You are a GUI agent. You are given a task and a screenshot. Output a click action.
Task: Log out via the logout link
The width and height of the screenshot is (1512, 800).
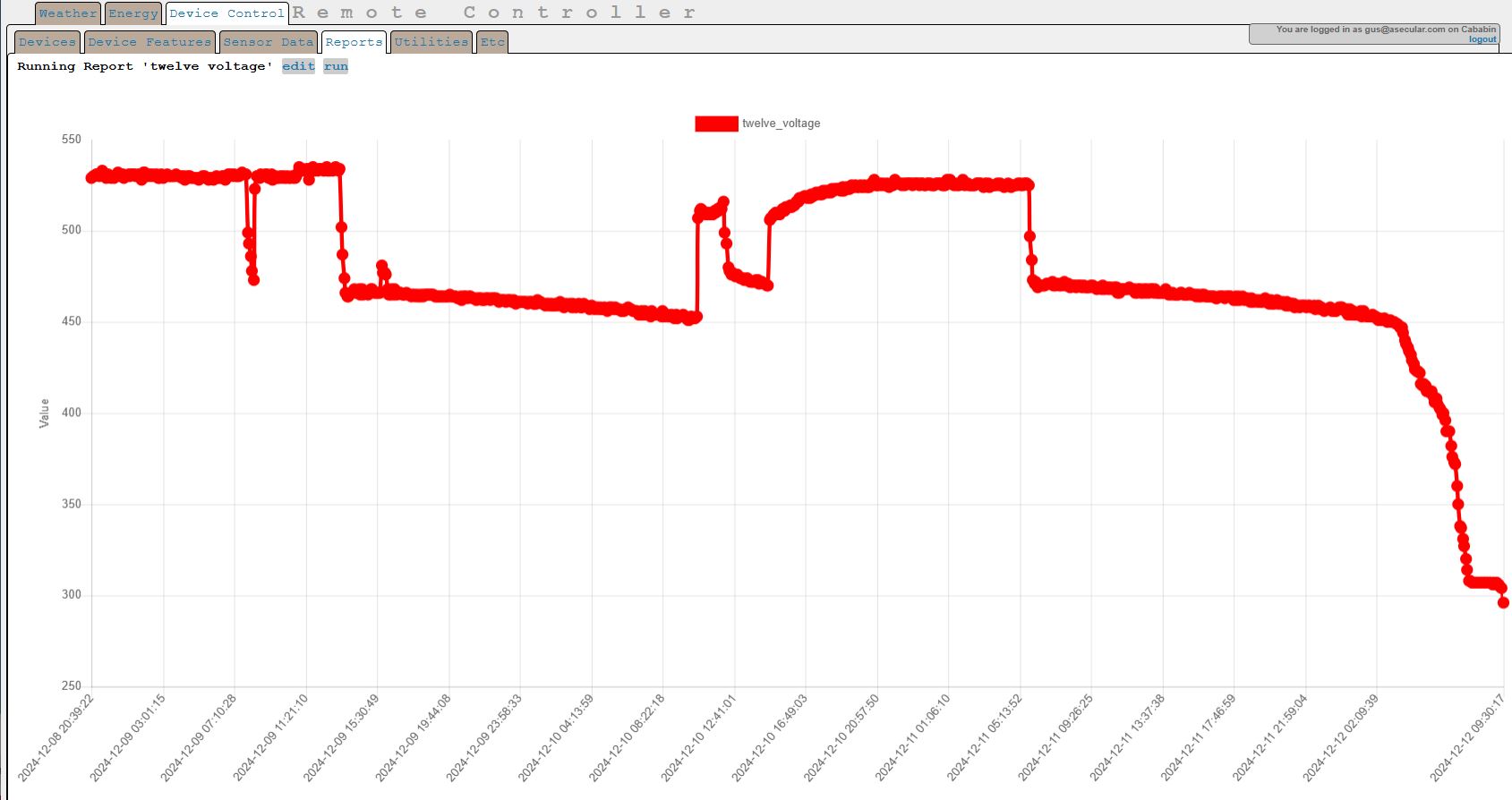(1482, 39)
